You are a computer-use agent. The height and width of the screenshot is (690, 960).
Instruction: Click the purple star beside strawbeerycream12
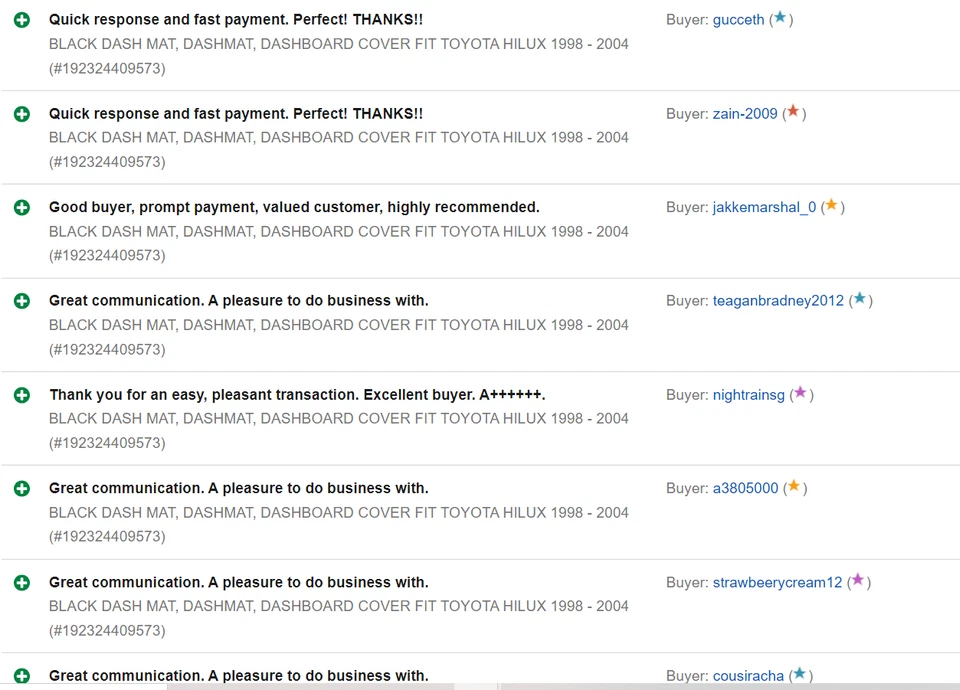(857, 580)
